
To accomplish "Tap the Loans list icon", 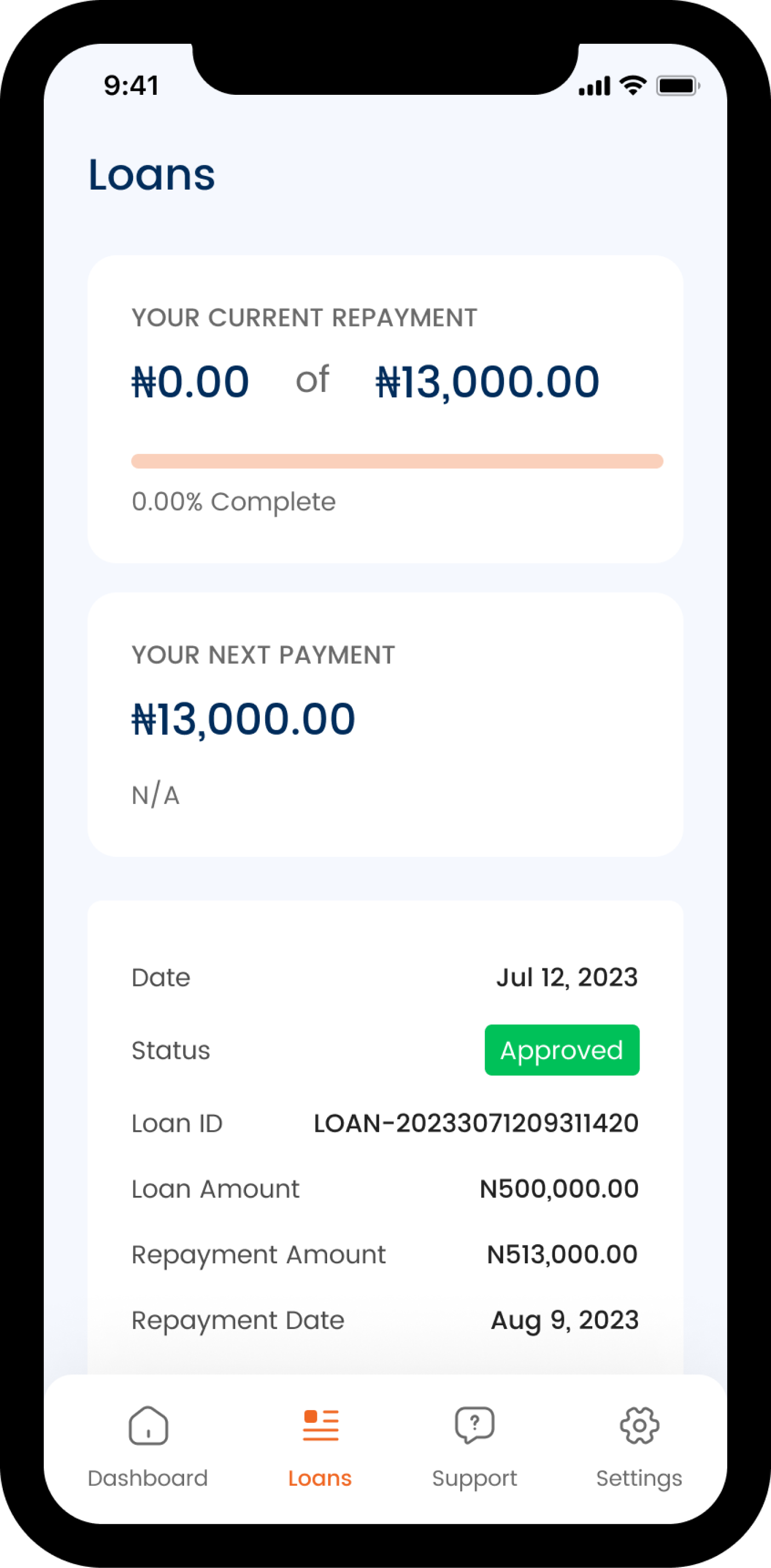I will tap(320, 1425).
